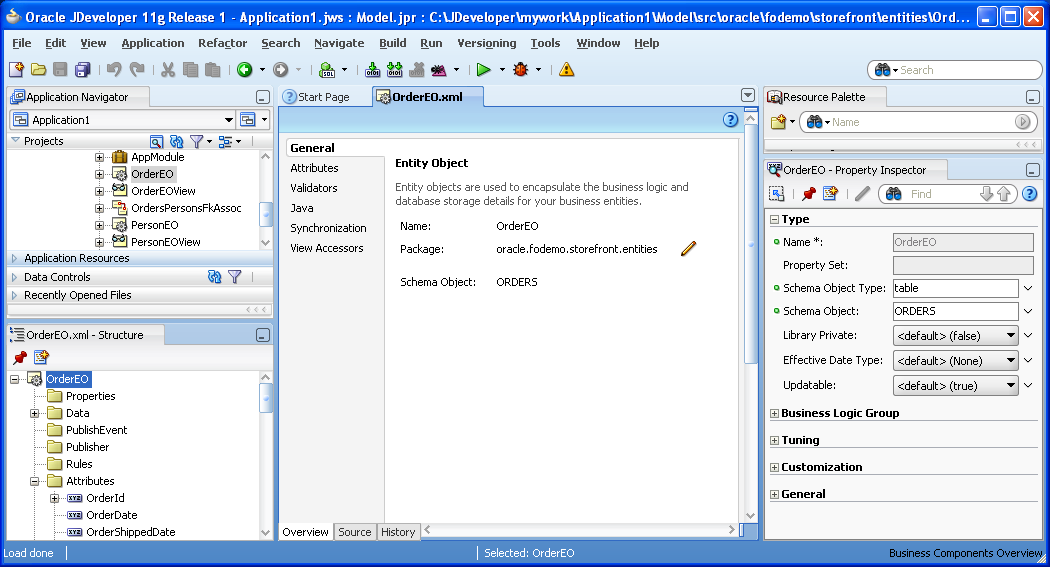
Task: Select the Validators editor category
Action: (313, 188)
